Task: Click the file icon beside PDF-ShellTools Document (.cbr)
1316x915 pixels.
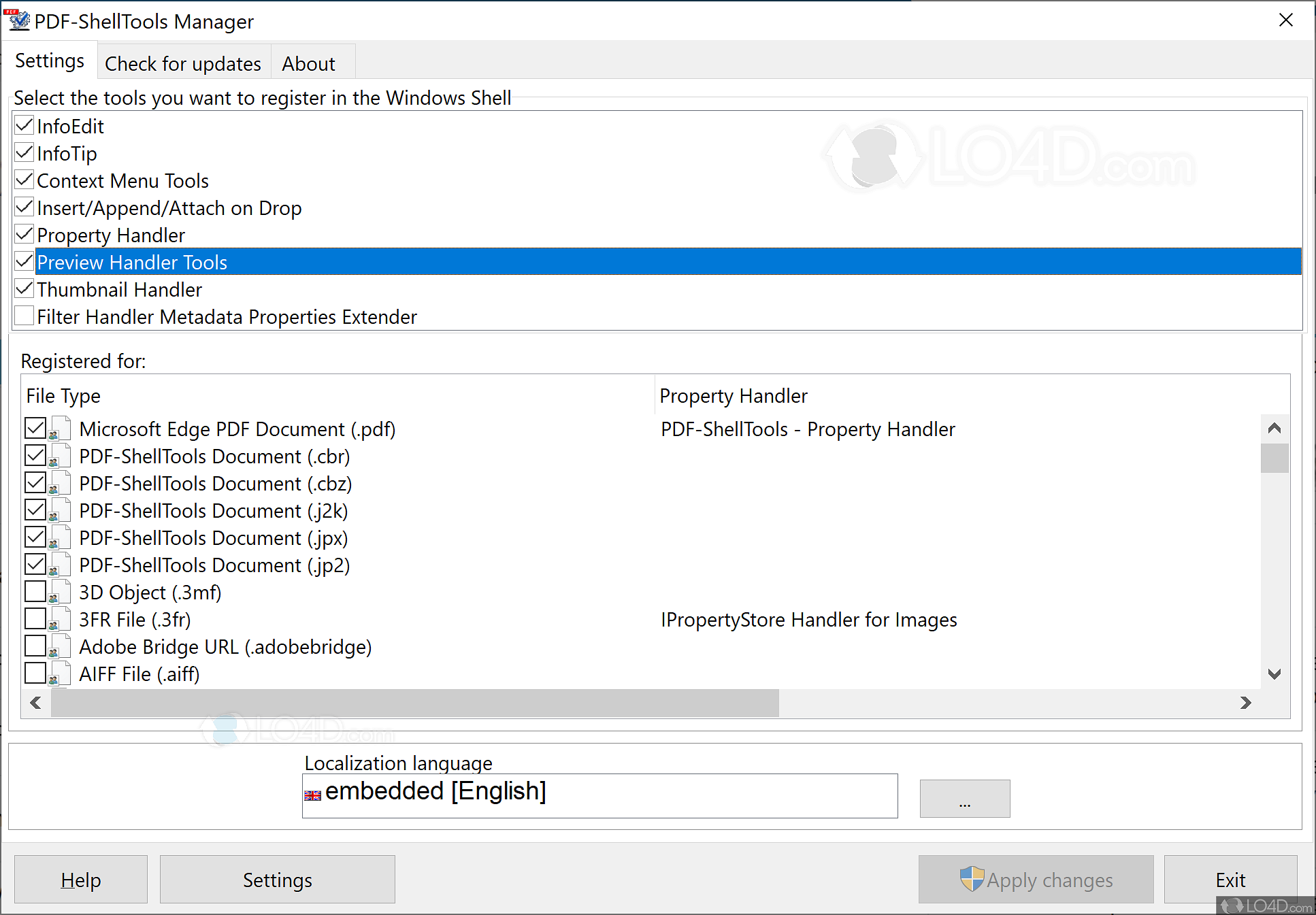Action: coord(60,455)
